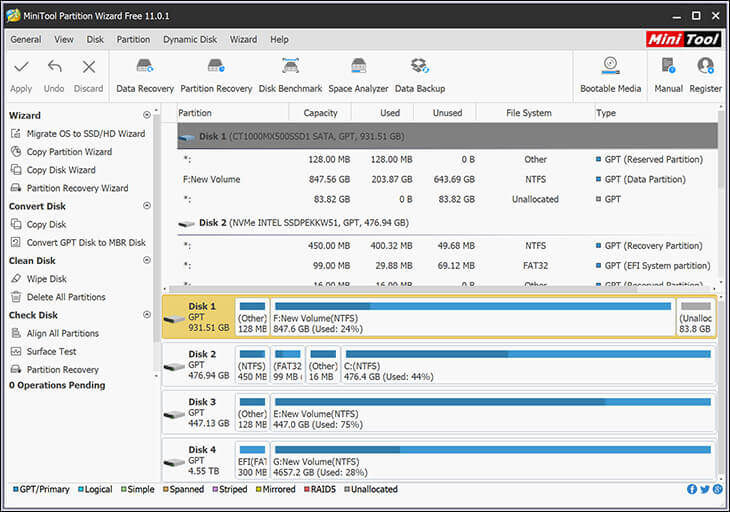Click the Partition column header
The height and width of the screenshot is (512, 730).
(x=233, y=113)
